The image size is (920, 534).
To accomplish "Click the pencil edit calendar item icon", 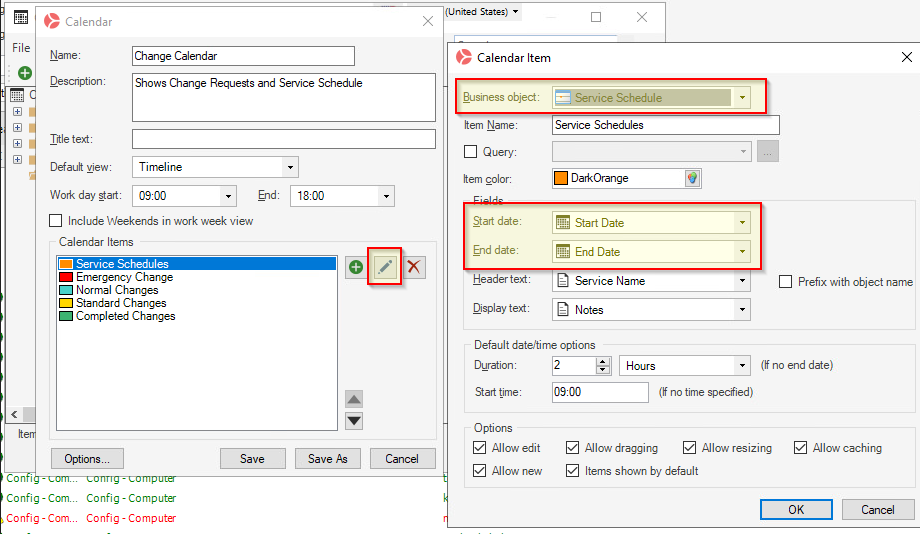I will 384,267.
